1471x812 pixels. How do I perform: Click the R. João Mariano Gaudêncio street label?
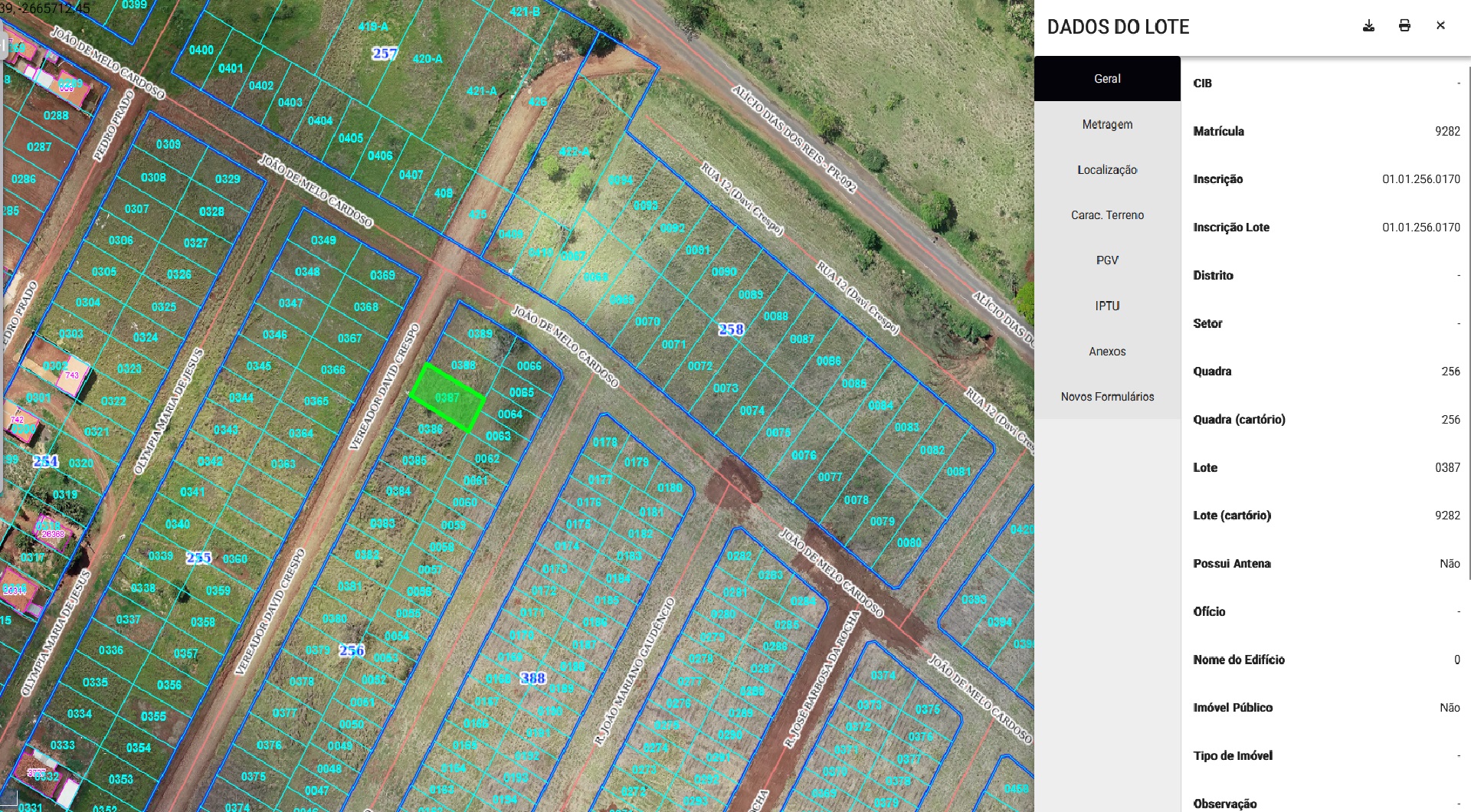(634, 672)
